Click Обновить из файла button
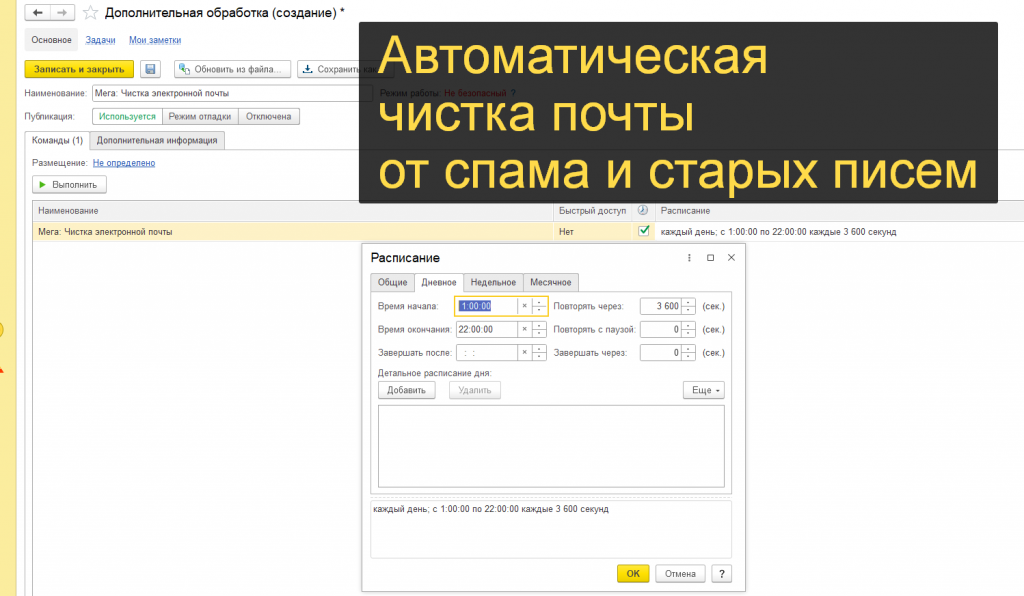 [x=232, y=69]
